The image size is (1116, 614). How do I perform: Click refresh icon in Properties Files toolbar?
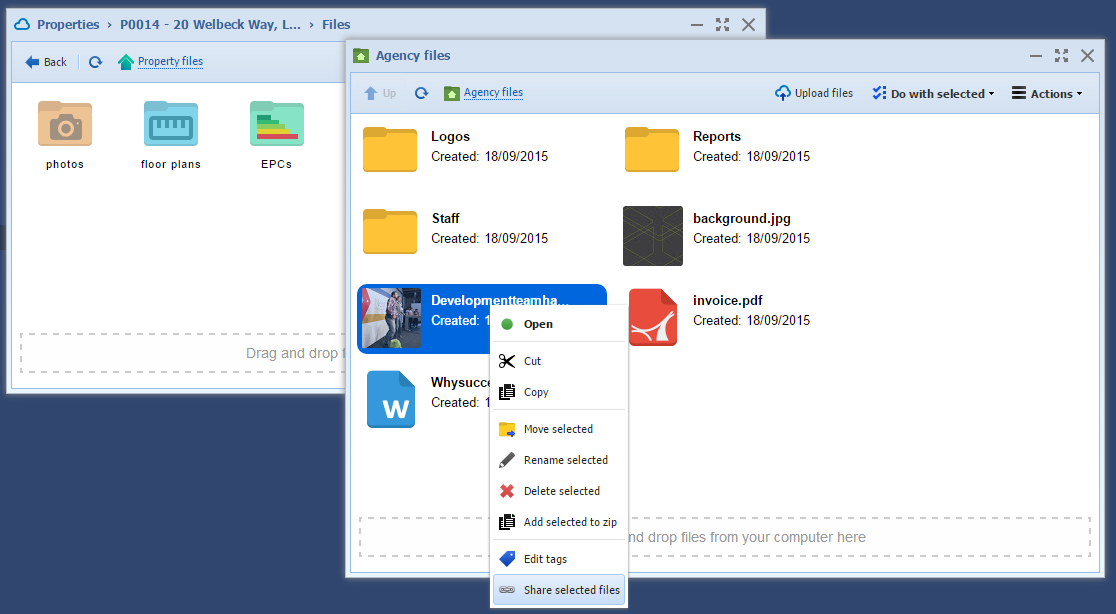95,62
